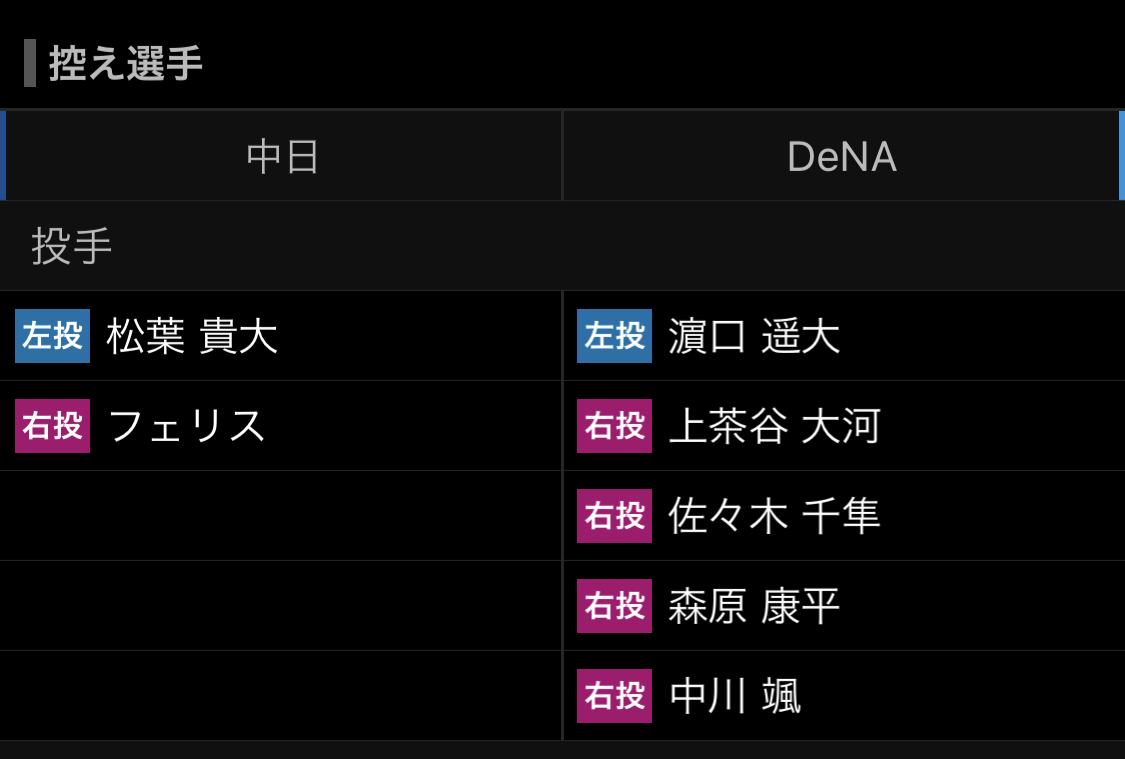Select the 右投 badge beside 上茶谷 大河
Screen dimensions: 1125x759
pos(614,426)
